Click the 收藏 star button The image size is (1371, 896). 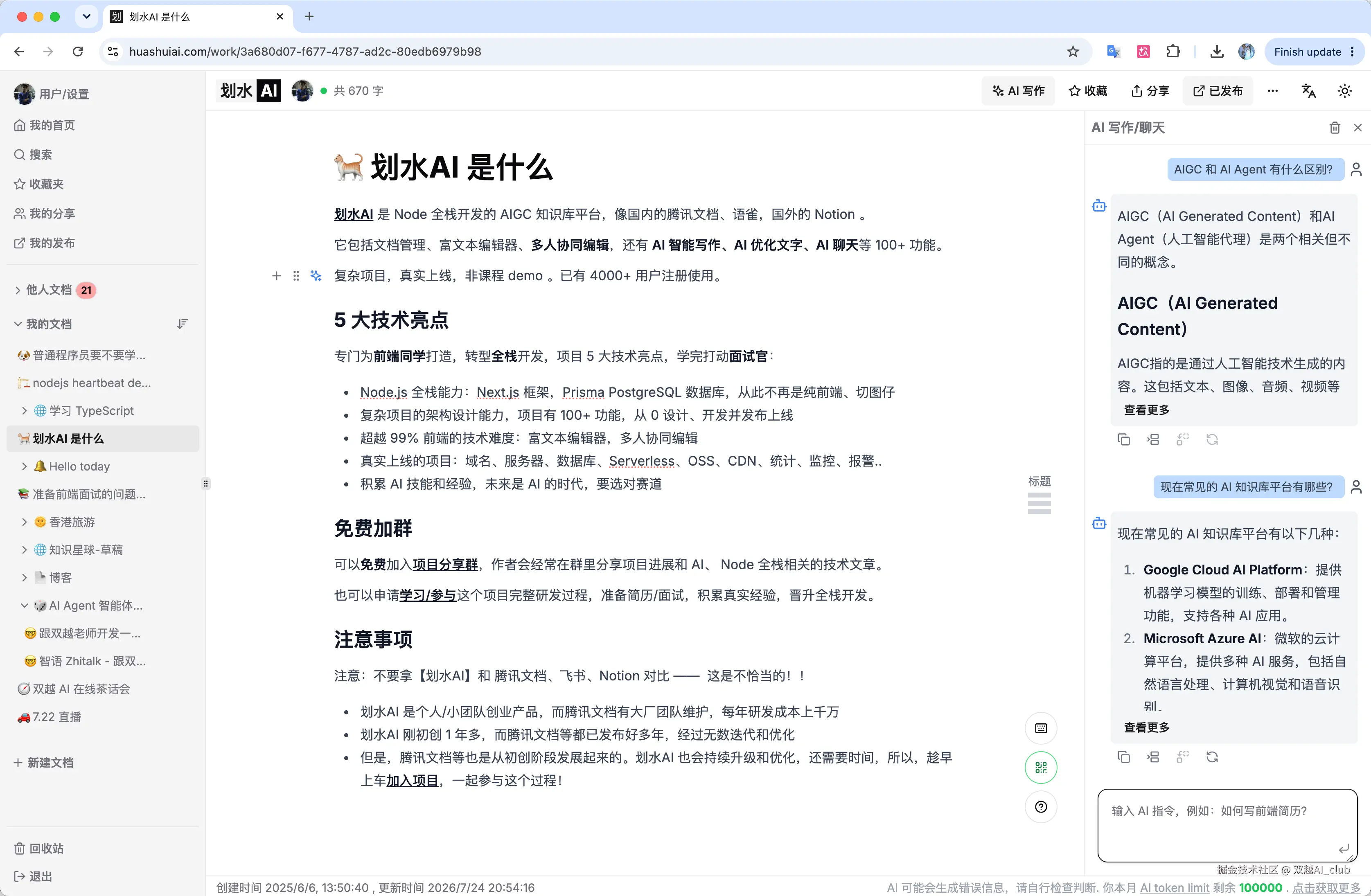tap(1087, 91)
